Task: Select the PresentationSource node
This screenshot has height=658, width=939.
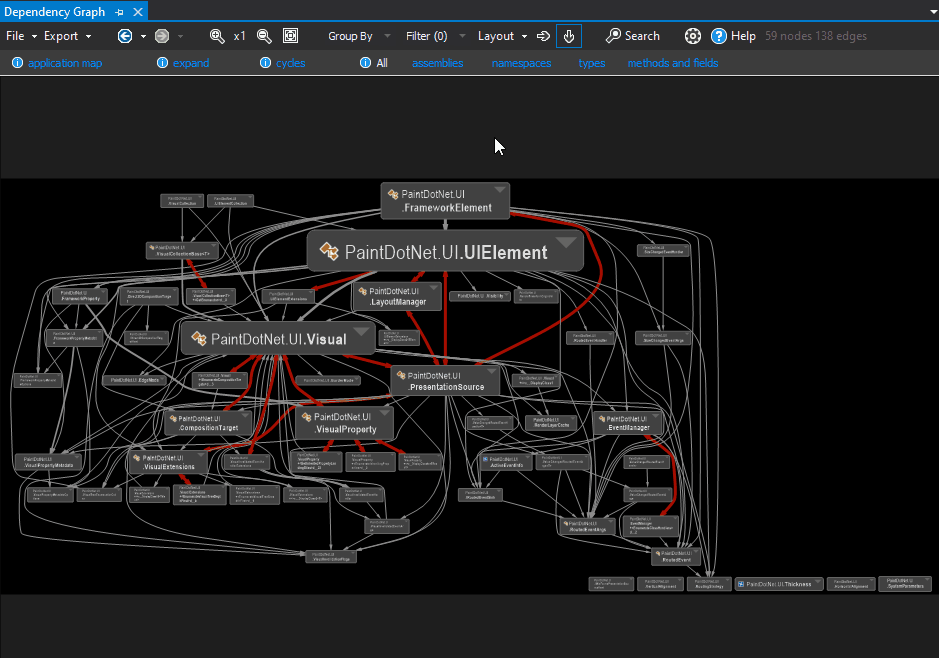Action: (x=445, y=381)
